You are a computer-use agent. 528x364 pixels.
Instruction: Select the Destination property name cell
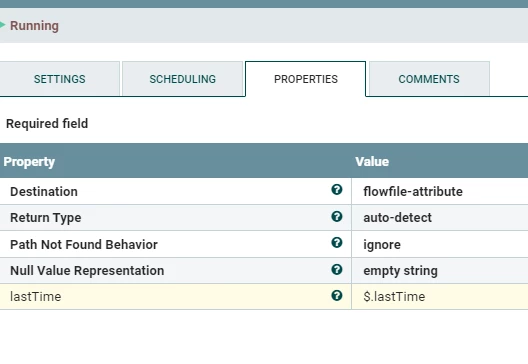[x=44, y=191]
